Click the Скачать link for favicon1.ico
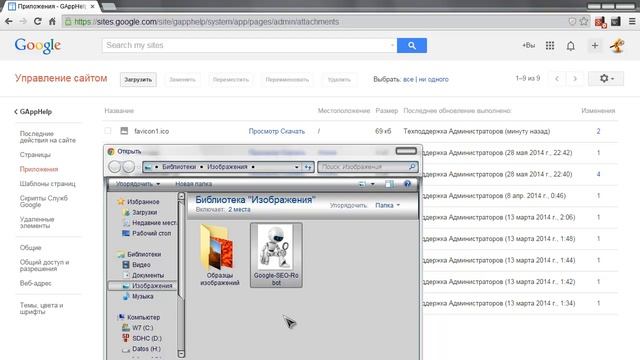Image resolution: width=640 pixels, height=360 pixels. [293, 131]
